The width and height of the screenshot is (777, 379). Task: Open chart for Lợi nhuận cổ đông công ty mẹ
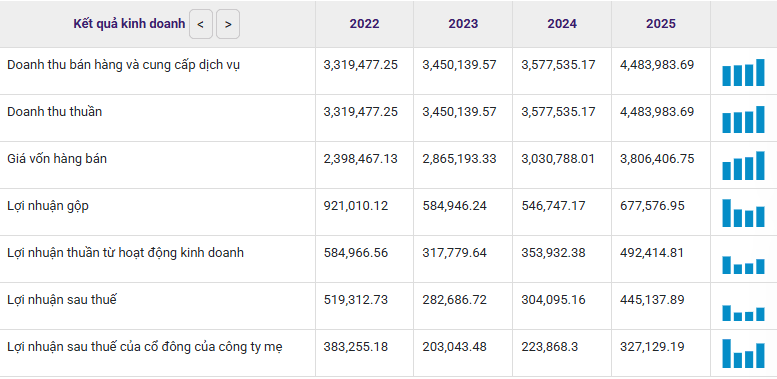click(743, 353)
